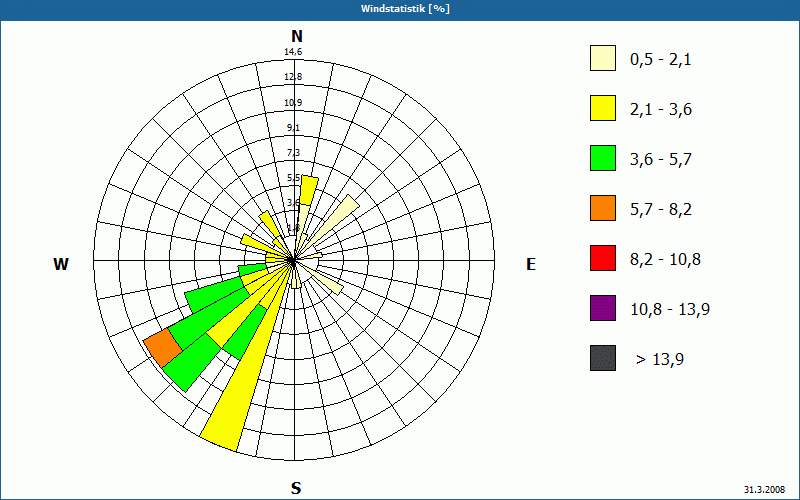Click the legend label '0,5 - 2,1'

pos(661,60)
